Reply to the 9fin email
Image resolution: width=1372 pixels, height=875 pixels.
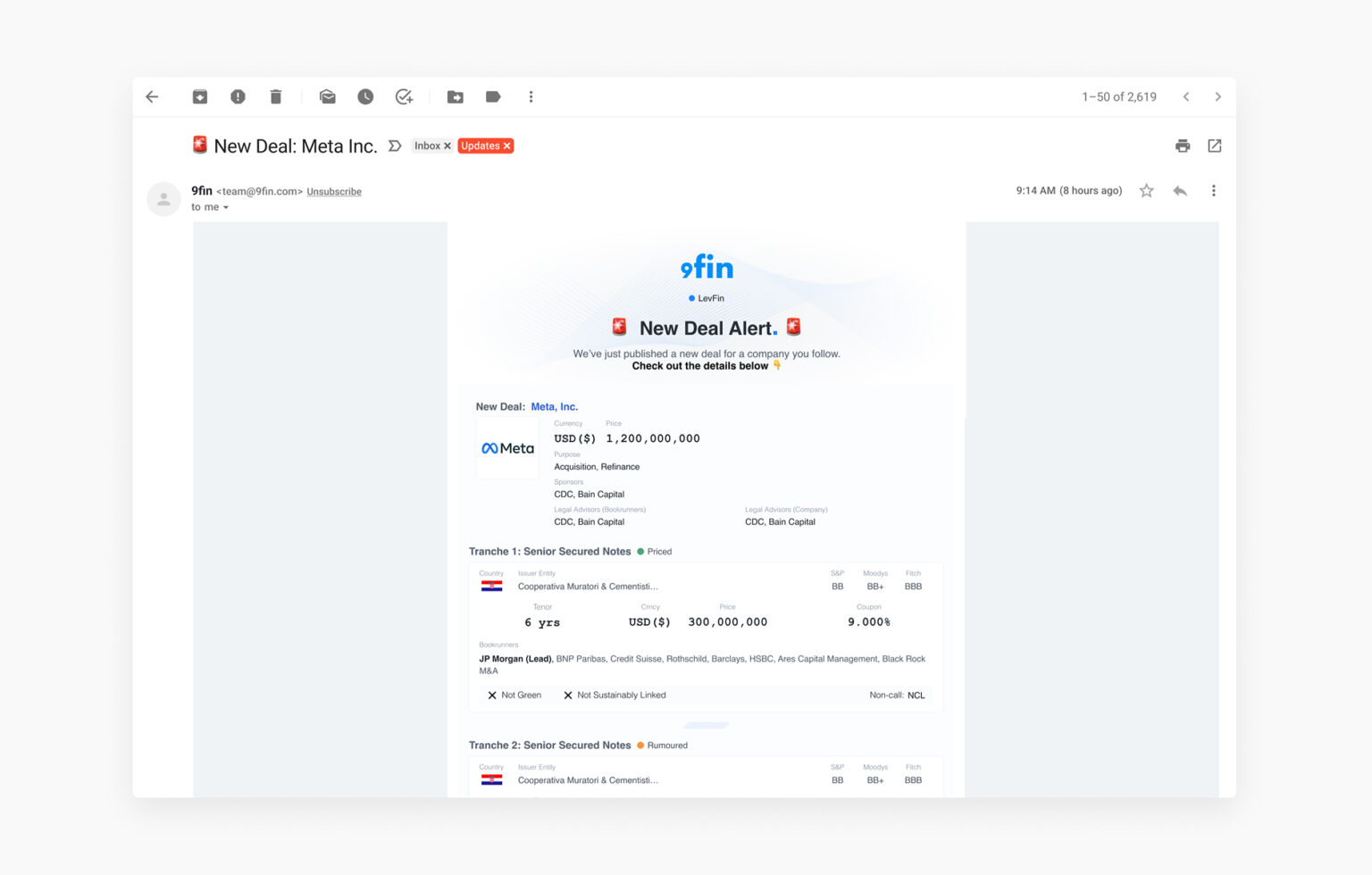1180,190
